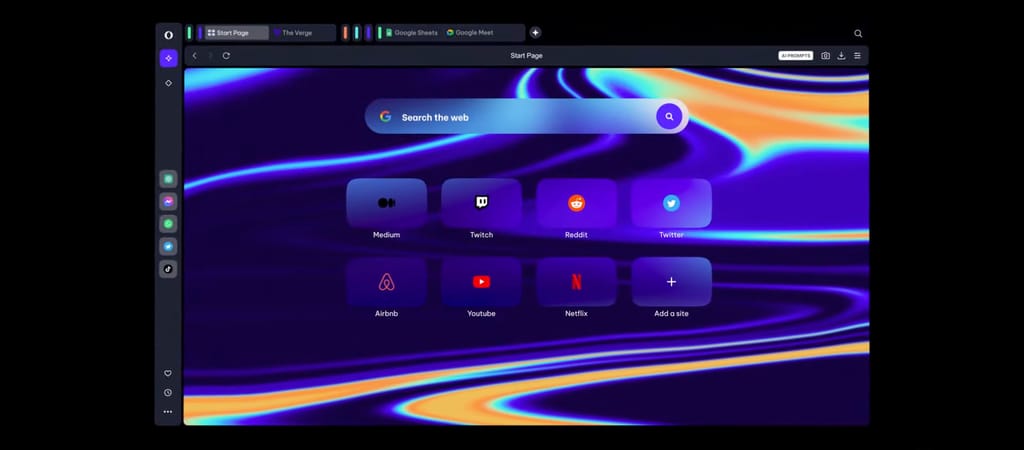Open TikTok in the sidebar

168,268
